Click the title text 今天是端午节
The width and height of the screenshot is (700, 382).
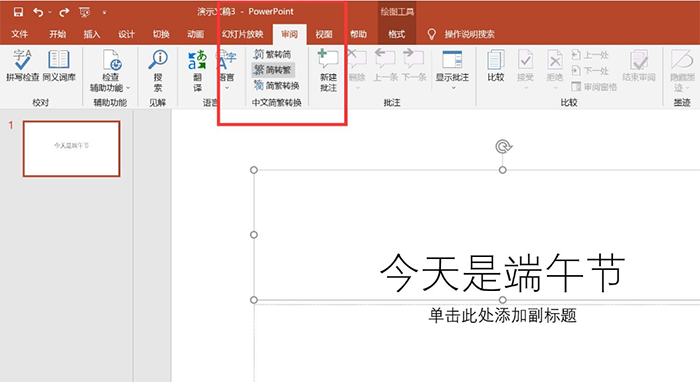pos(502,272)
